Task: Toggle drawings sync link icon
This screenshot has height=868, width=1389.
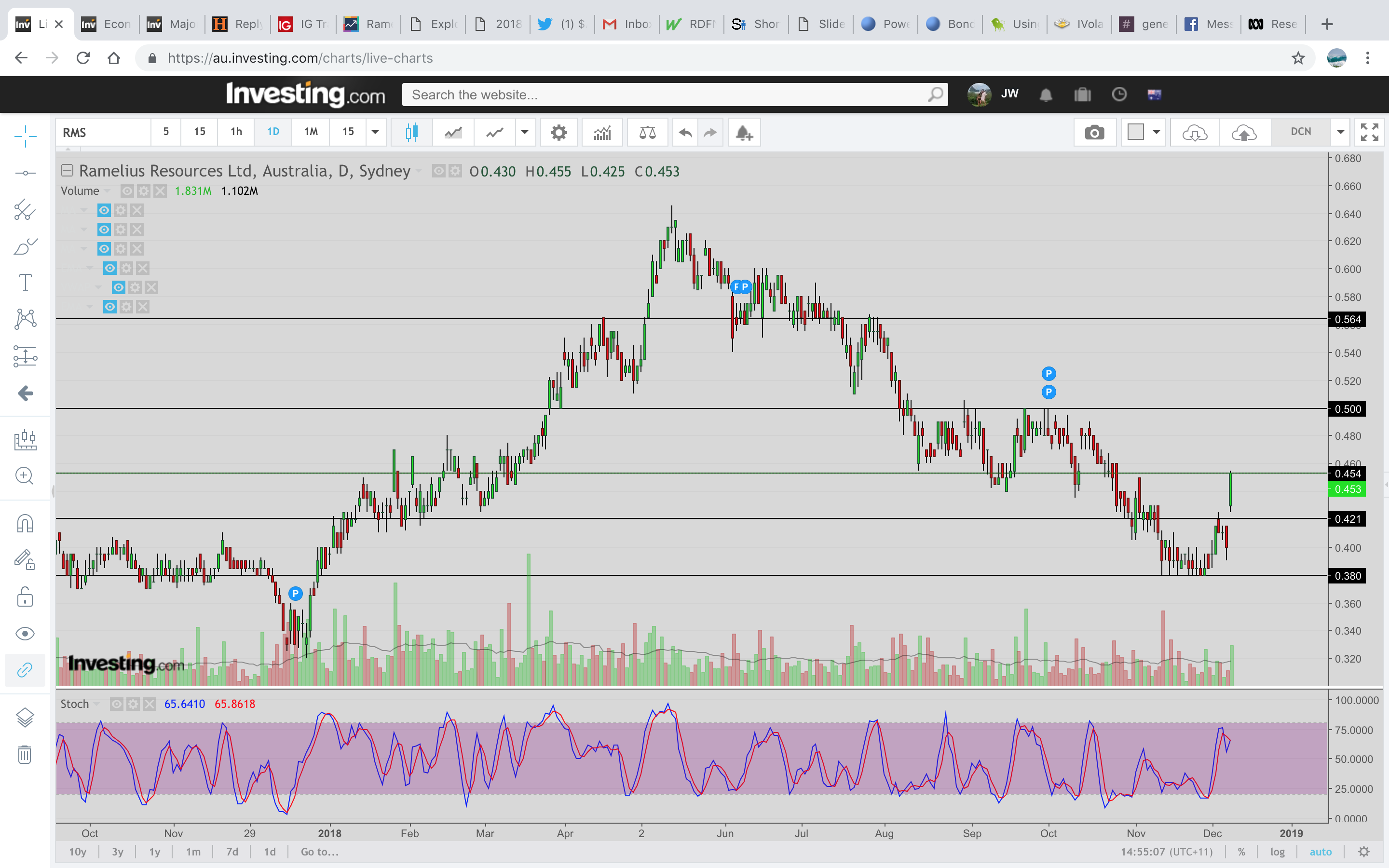Action: pos(25,670)
